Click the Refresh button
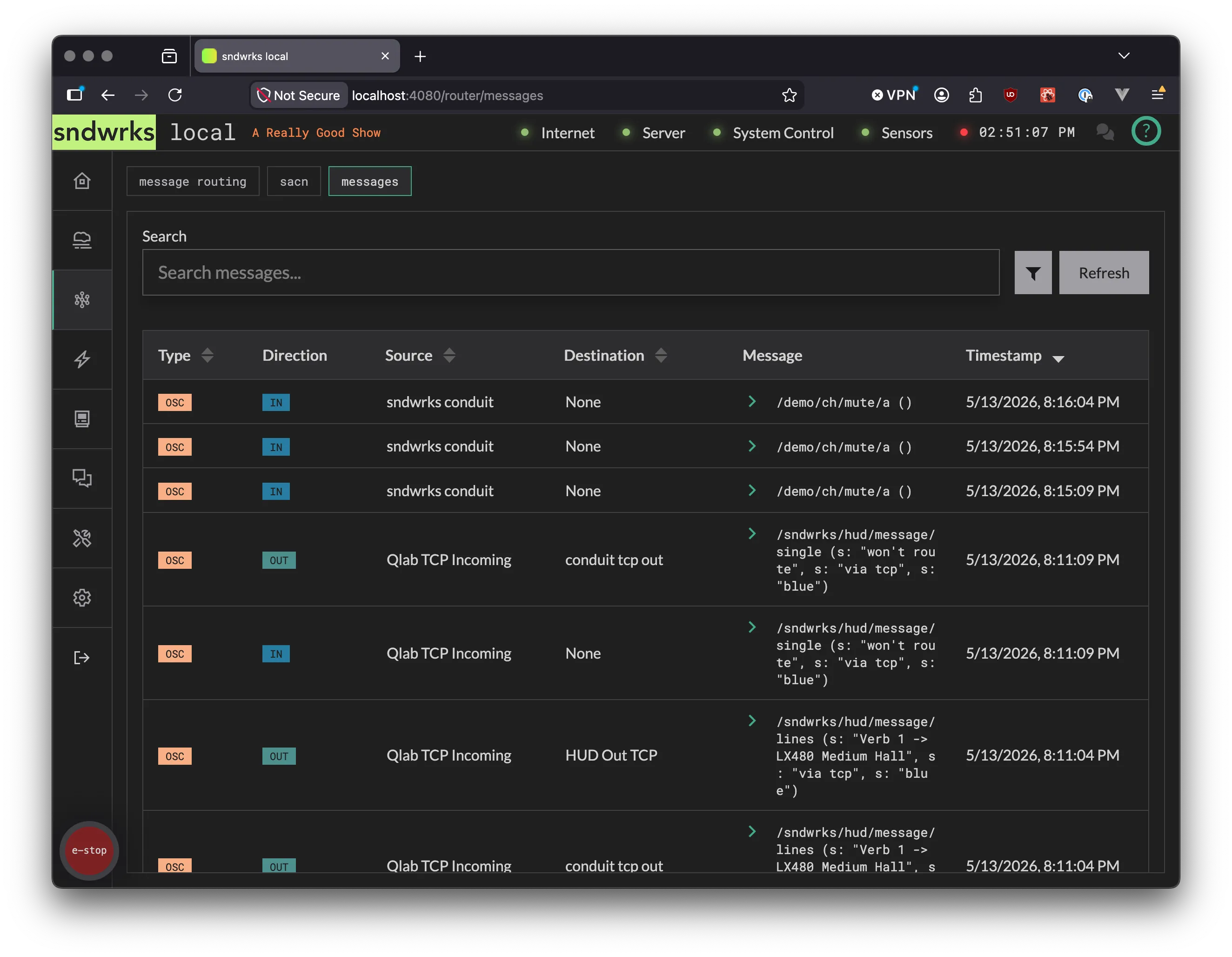Viewport: 1232px width, 957px height. point(1104,273)
